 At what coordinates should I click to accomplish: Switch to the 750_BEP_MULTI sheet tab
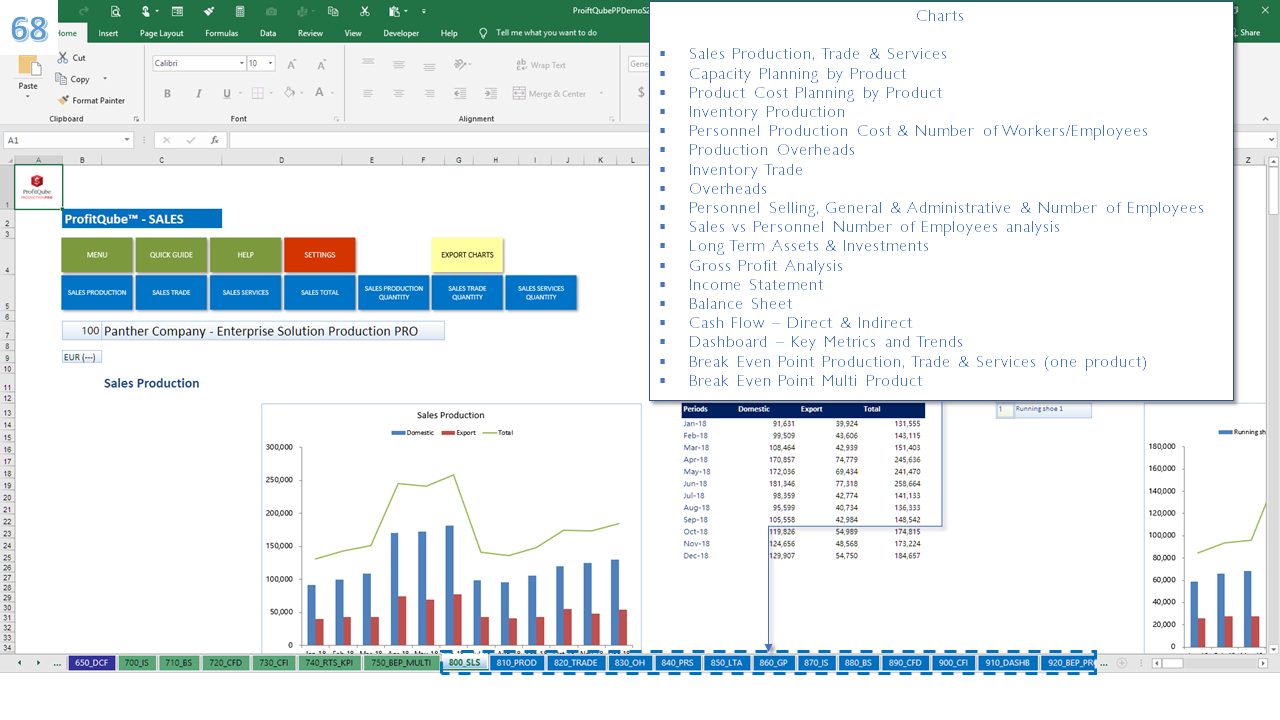[x=400, y=662]
